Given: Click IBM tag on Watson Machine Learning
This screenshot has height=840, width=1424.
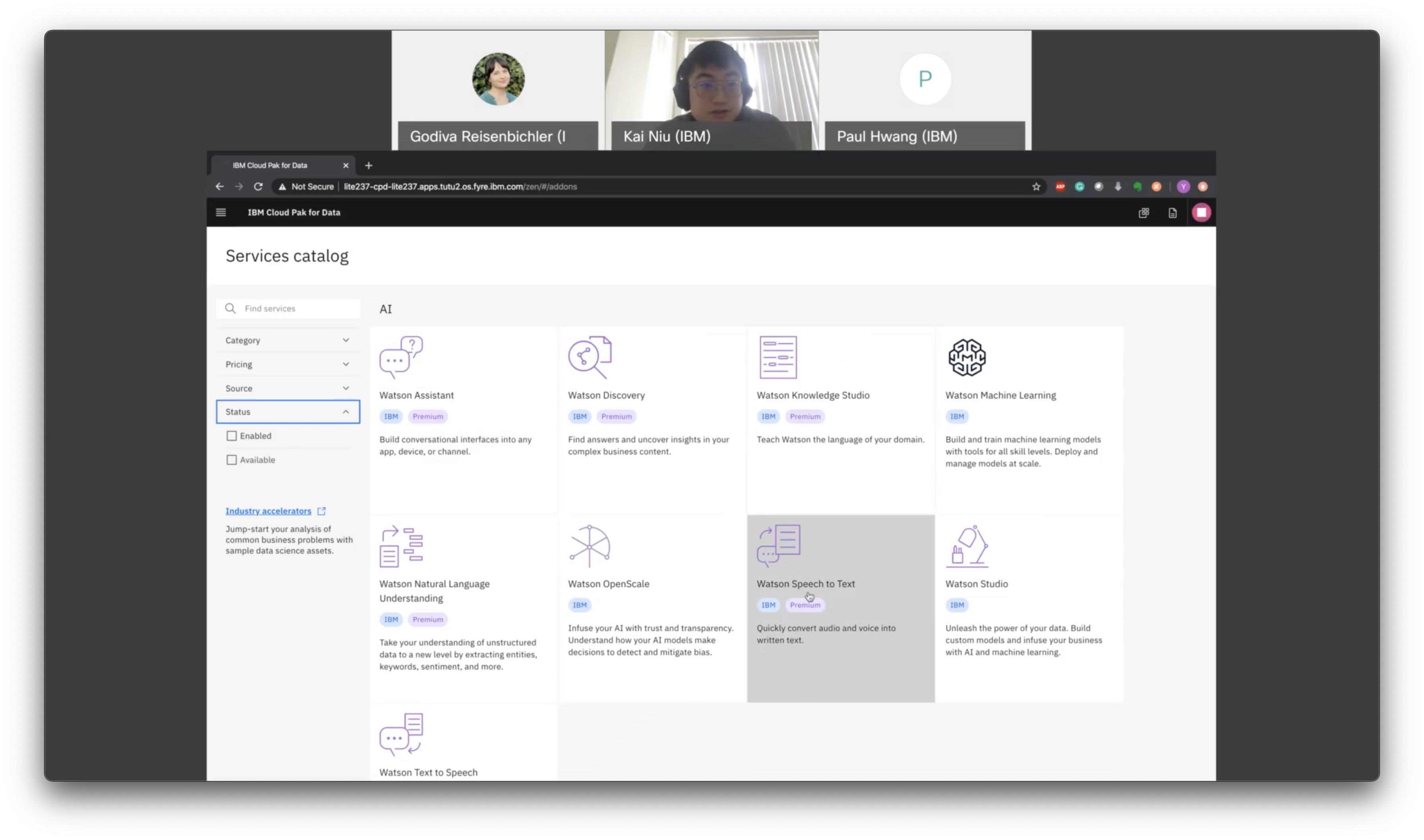Looking at the screenshot, I should pos(957,416).
